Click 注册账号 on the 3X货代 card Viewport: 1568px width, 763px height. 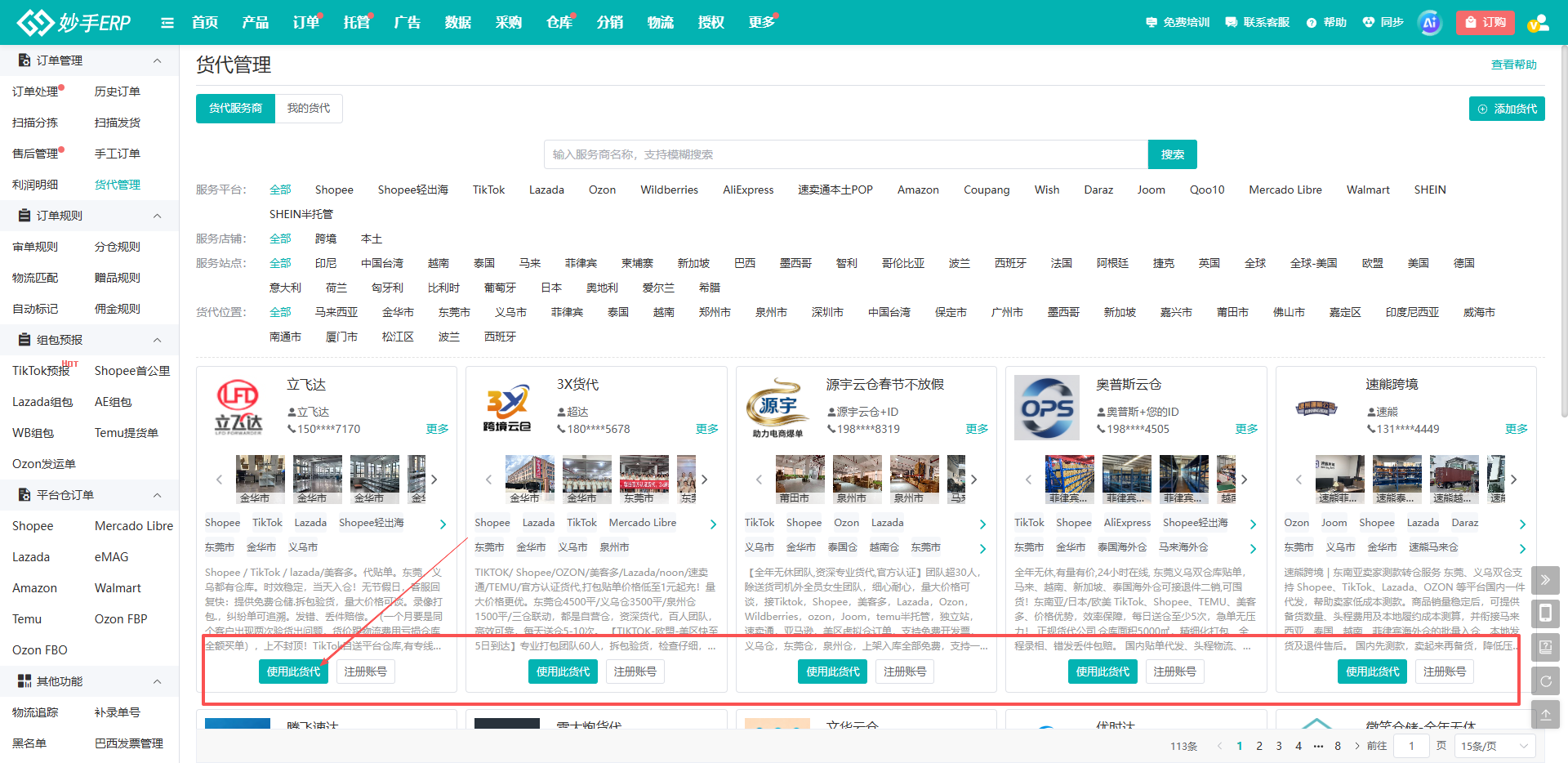pyautogui.click(x=635, y=672)
